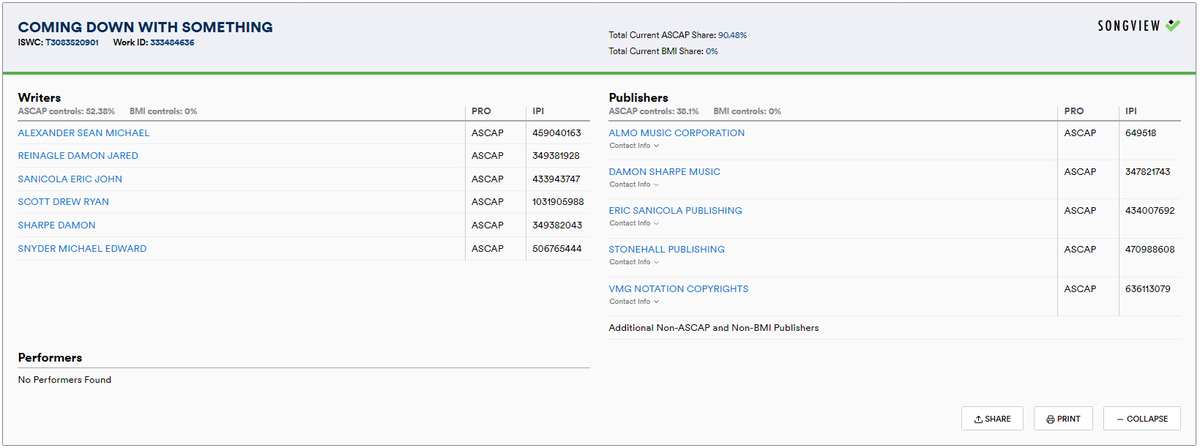Open publisher DAMON SHARPE MUSIC
1200x448 pixels.
[665, 172]
